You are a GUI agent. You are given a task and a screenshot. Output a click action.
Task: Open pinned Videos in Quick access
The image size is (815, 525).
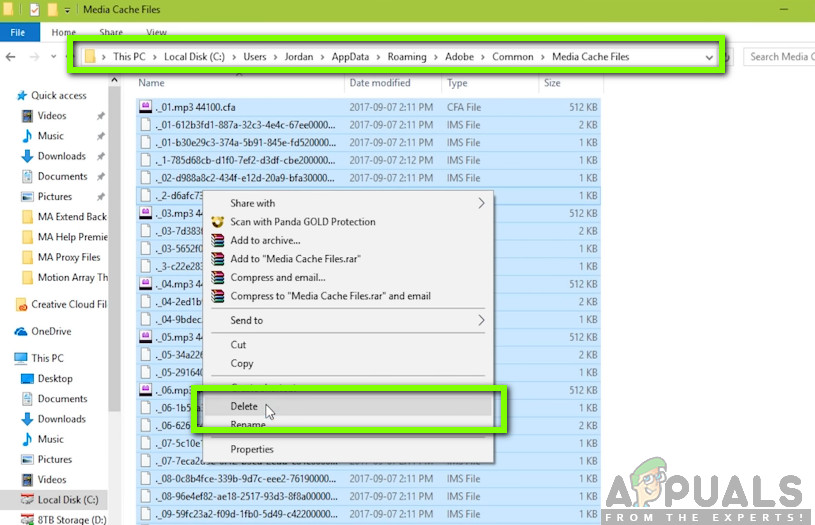coord(52,116)
